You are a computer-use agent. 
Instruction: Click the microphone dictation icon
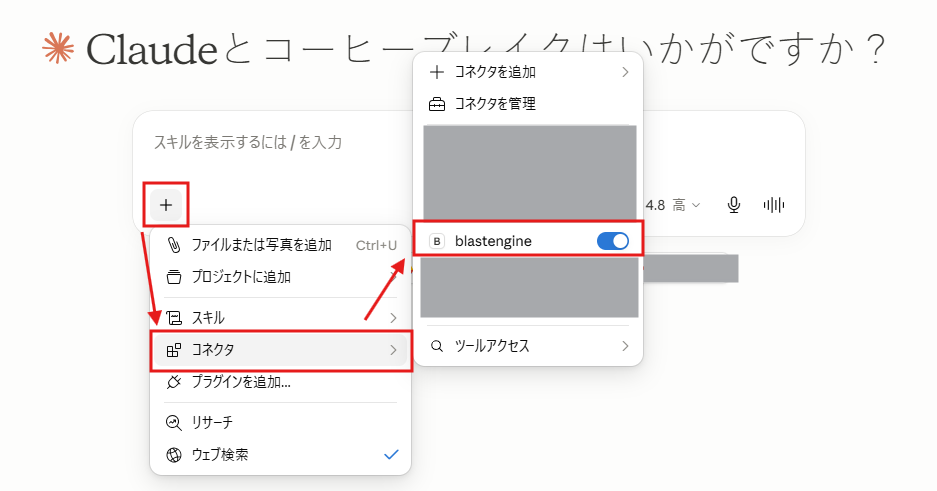pos(734,205)
